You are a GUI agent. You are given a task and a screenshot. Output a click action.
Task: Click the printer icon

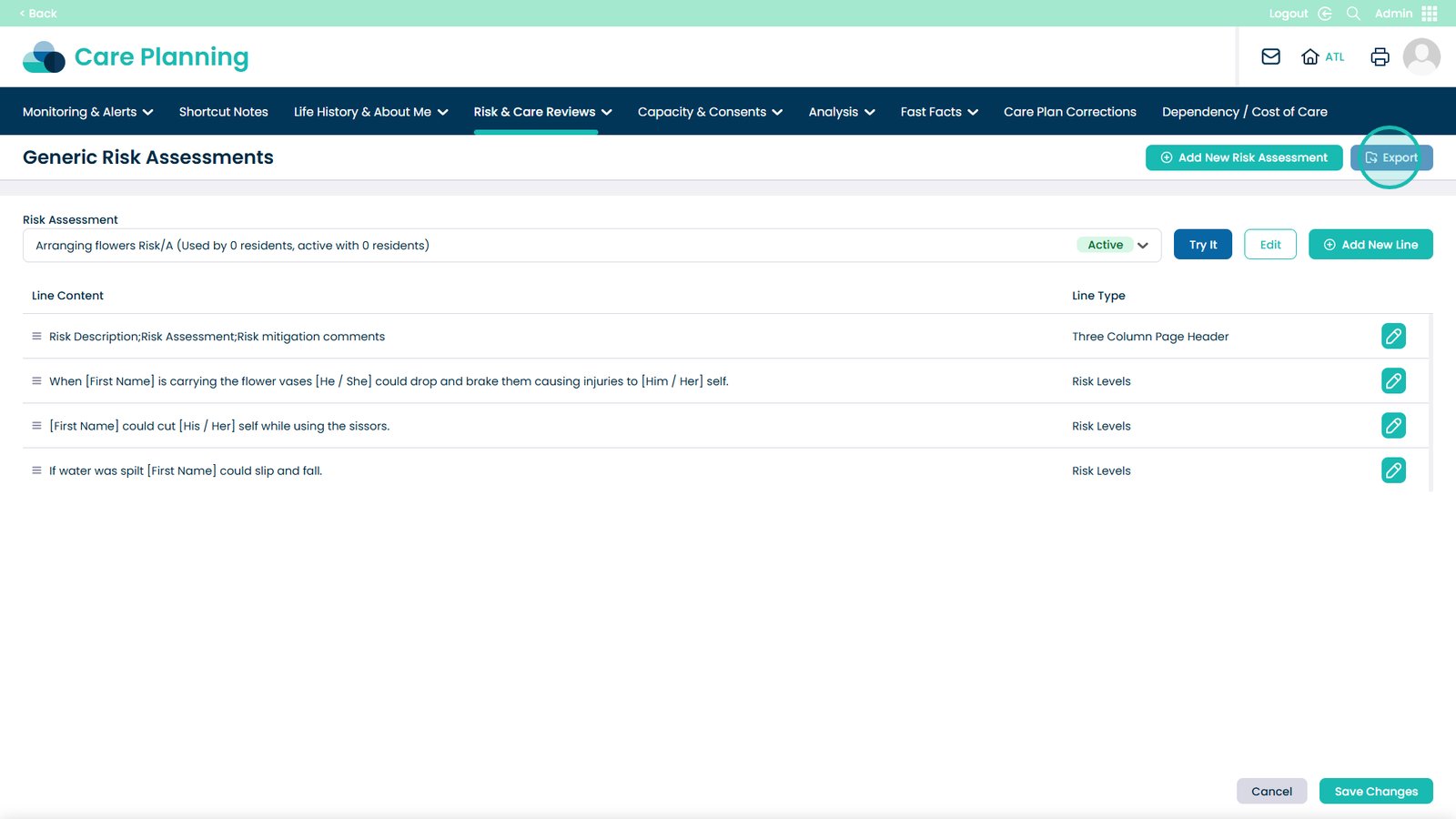tap(1380, 56)
